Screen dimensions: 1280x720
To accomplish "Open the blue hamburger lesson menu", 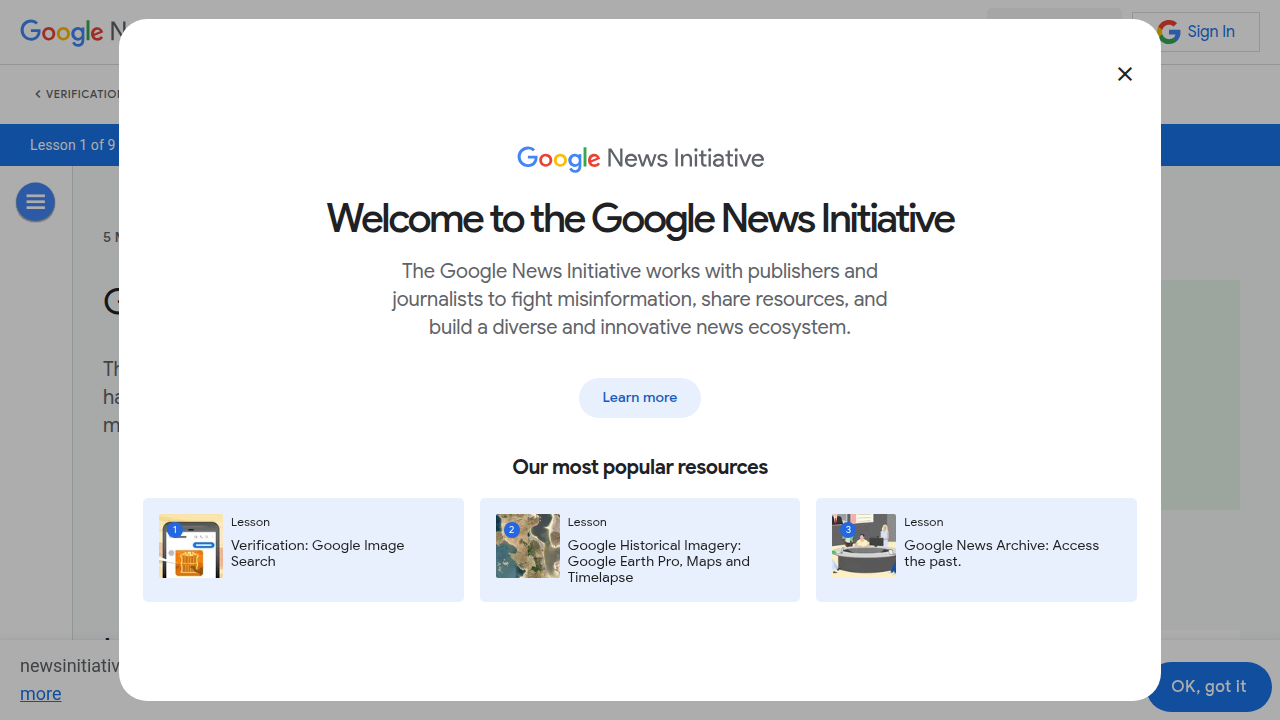I will tap(35, 203).
